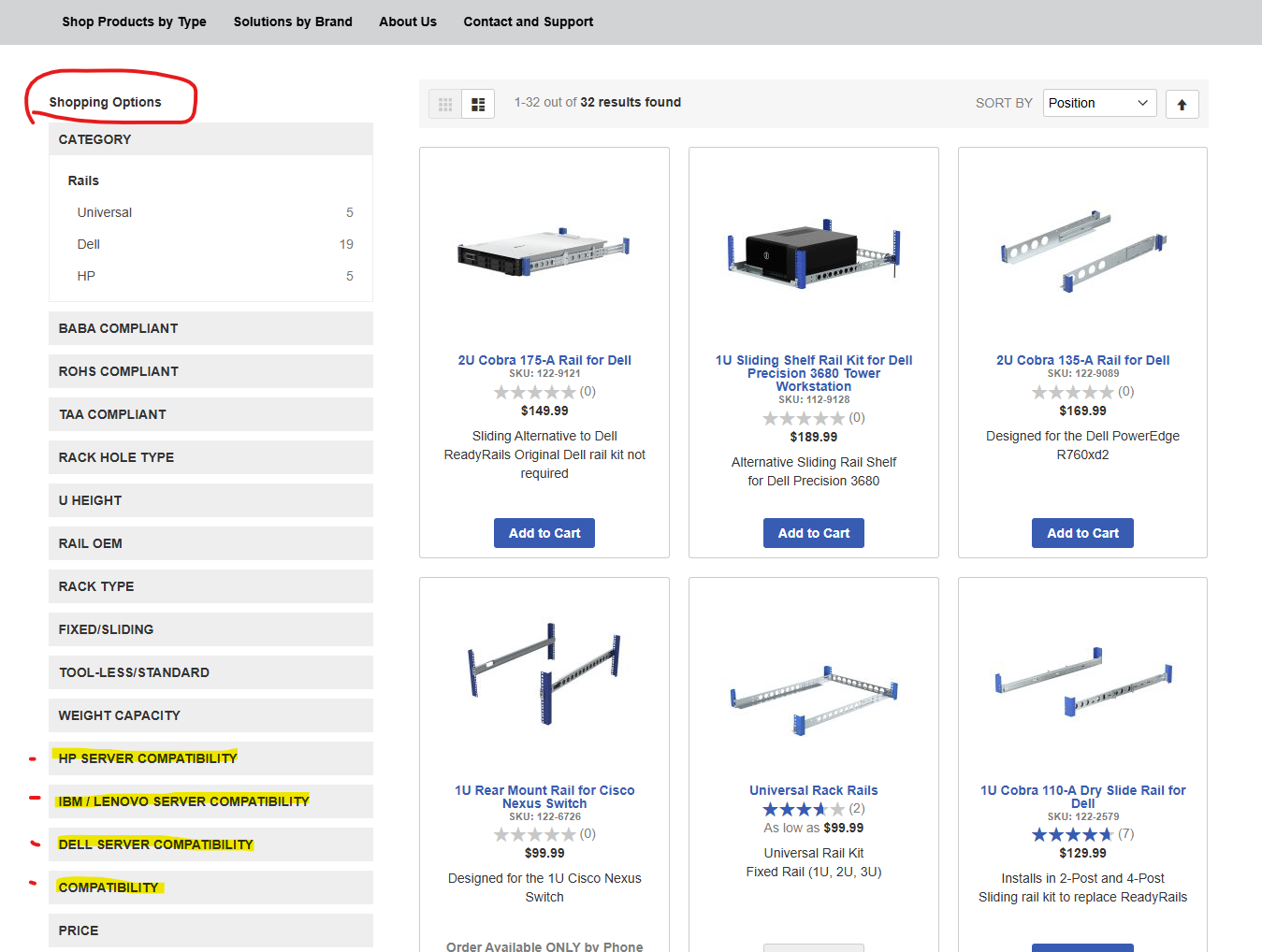Switch to list view icon
Image resolution: width=1262 pixels, height=952 pixels.
(478, 104)
